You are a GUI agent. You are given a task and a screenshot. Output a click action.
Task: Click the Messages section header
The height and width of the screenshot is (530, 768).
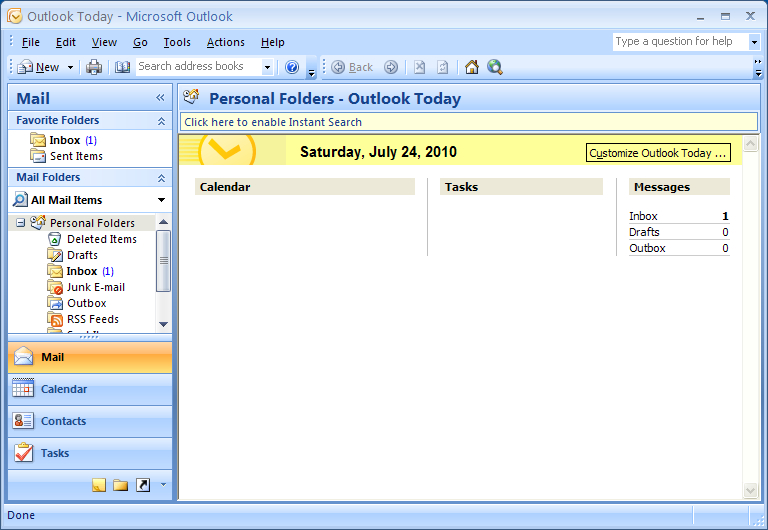[679, 187]
